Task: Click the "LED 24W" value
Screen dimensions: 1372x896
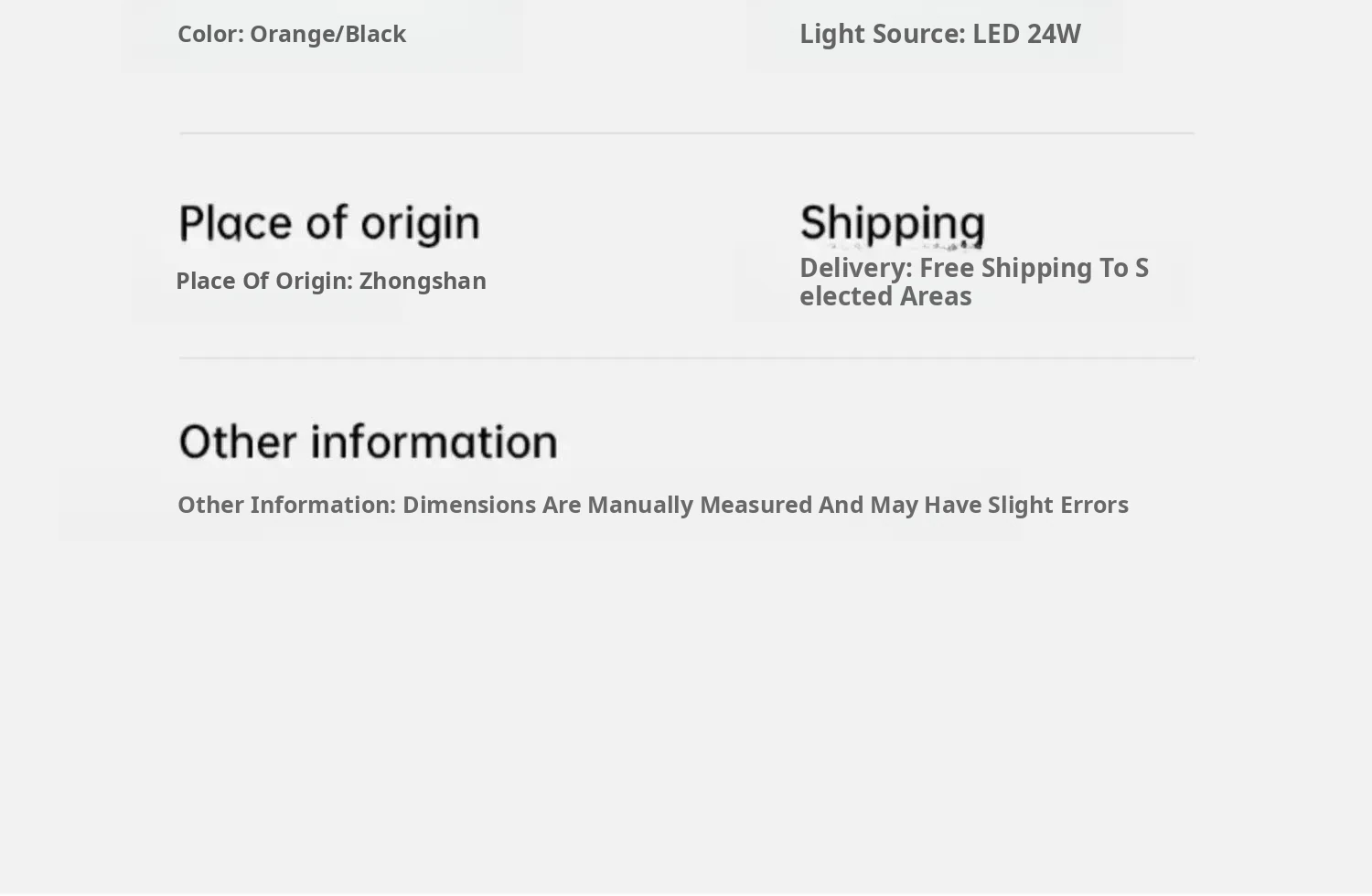Action: [x=1025, y=34]
